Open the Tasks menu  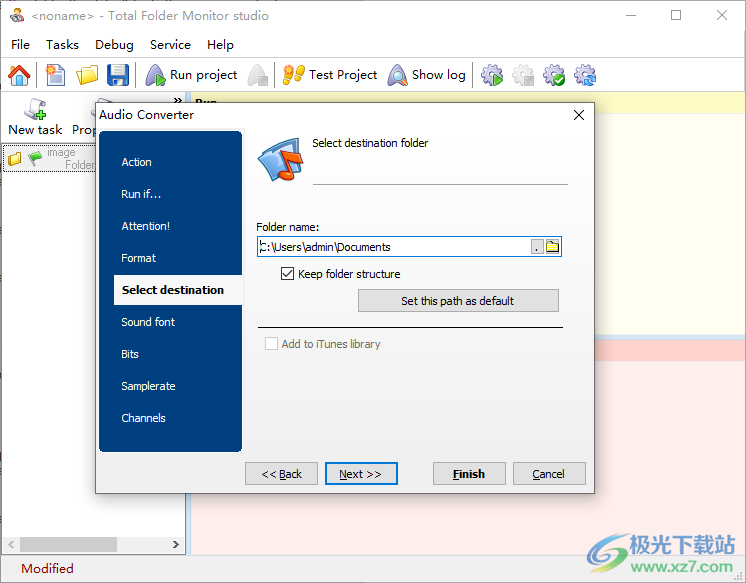[x=62, y=45]
